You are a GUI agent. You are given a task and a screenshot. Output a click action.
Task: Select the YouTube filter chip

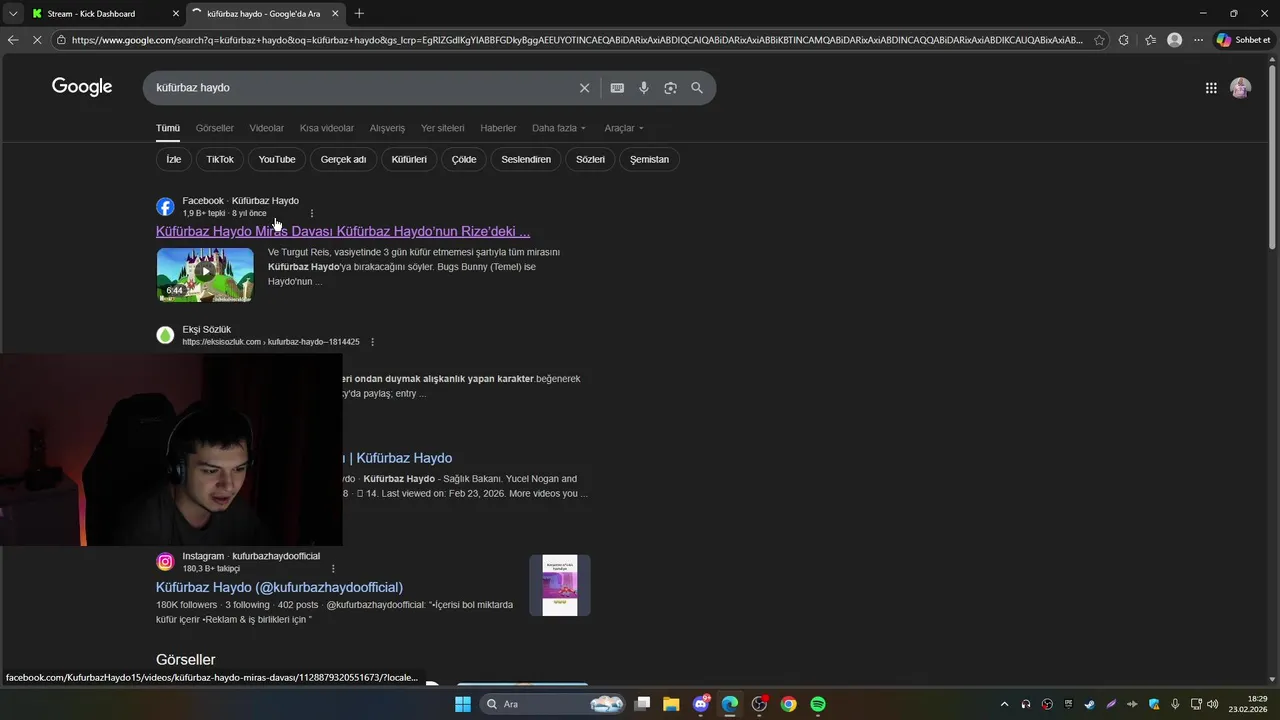[x=277, y=159]
